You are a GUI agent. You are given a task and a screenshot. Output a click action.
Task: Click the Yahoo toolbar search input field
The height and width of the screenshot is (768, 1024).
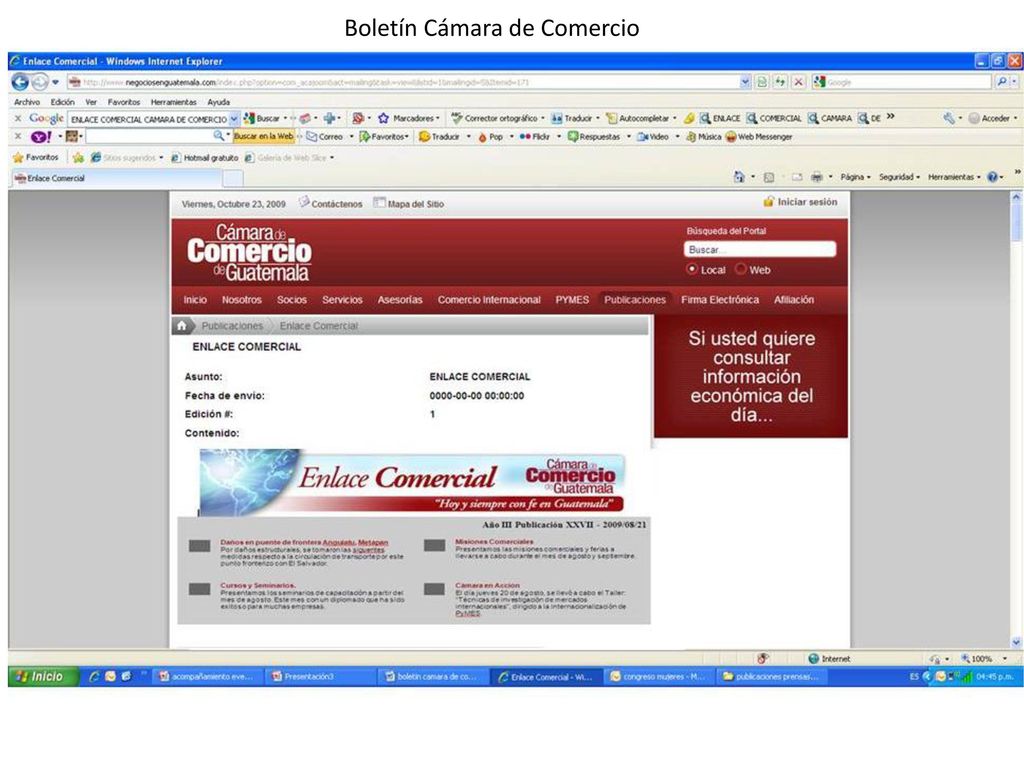pyautogui.click(x=150, y=136)
